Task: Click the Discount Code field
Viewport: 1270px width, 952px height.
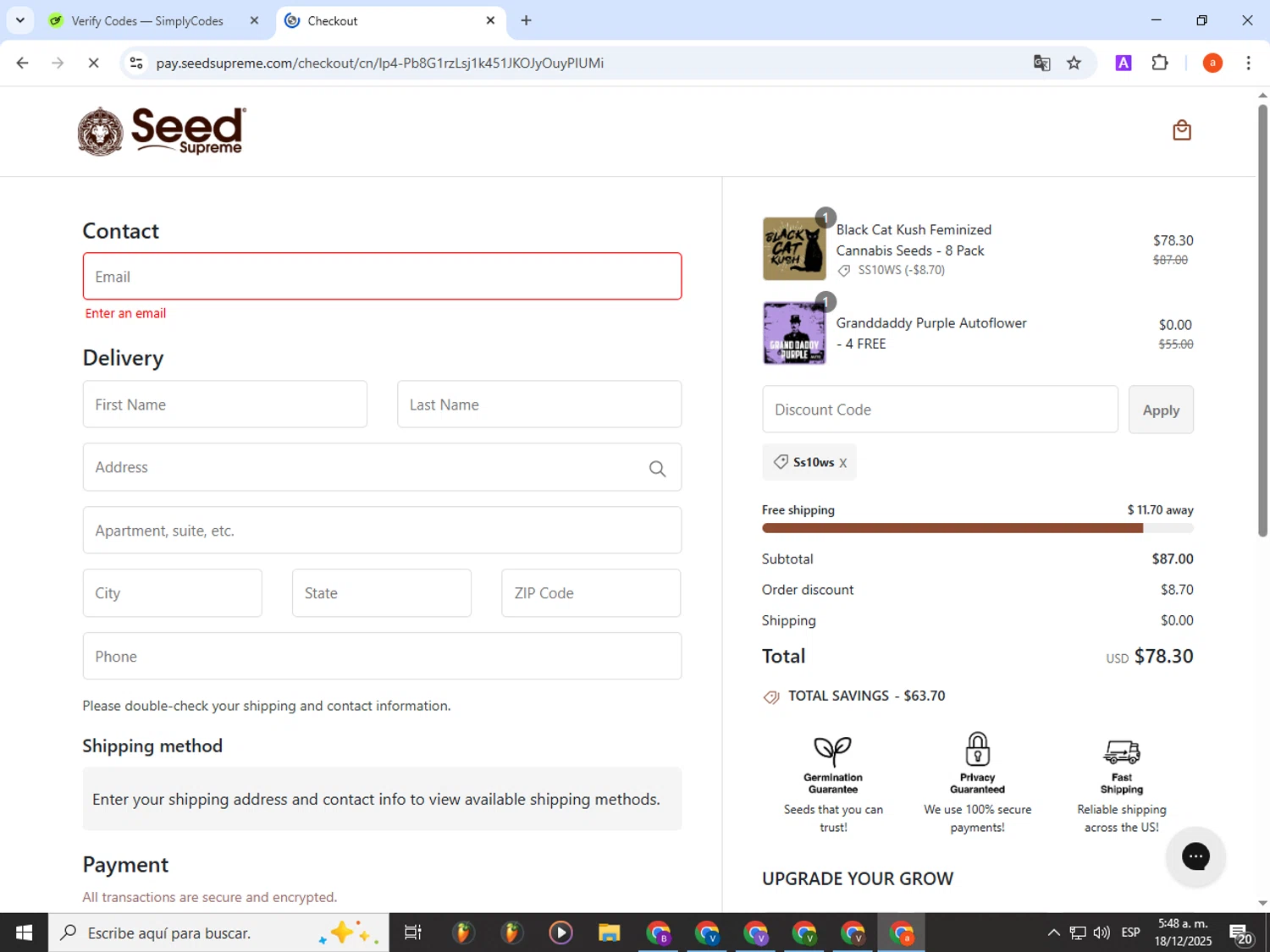Action: pos(940,410)
